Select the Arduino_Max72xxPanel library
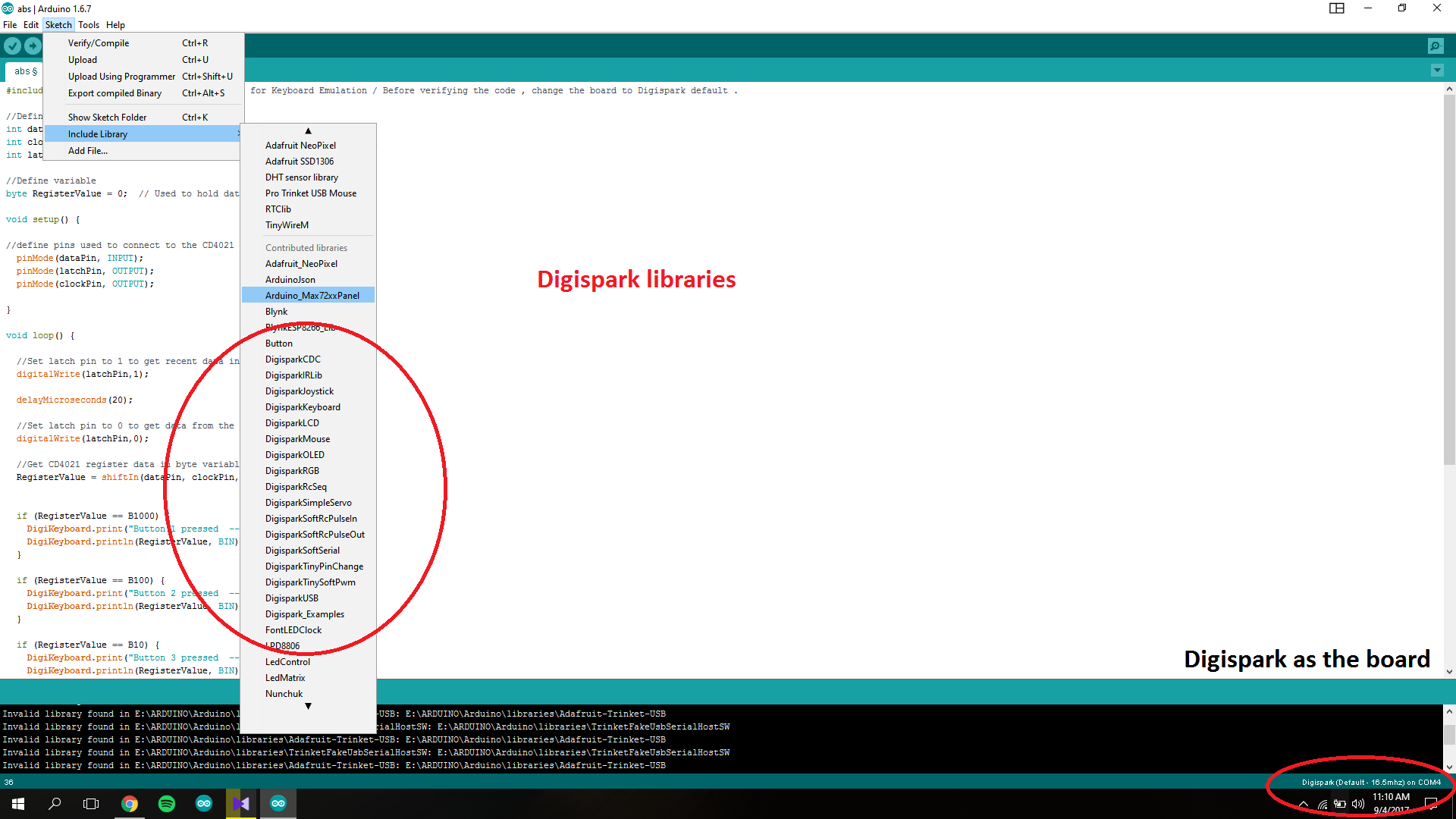 312,296
